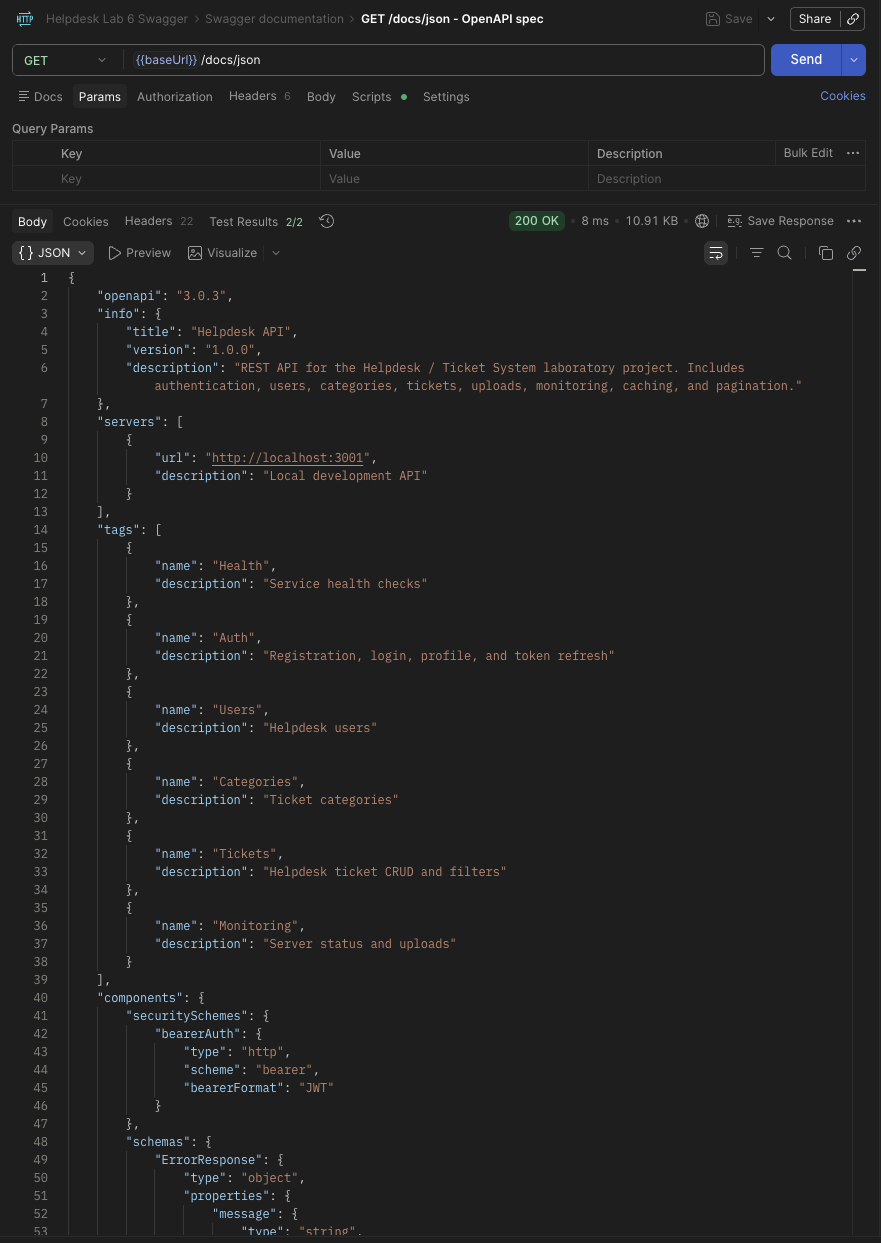Click the "name": "Auth" line
This screenshot has width=881, height=1243.
click(208, 638)
